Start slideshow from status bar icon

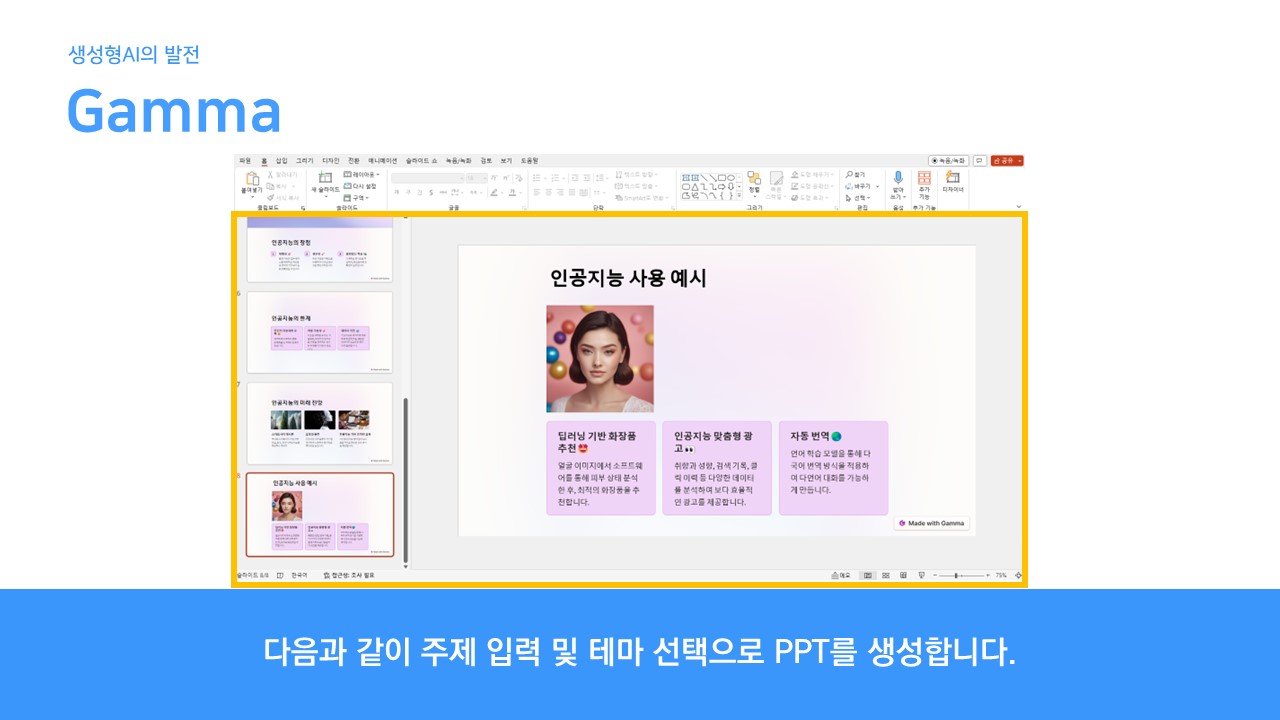pos(921,575)
